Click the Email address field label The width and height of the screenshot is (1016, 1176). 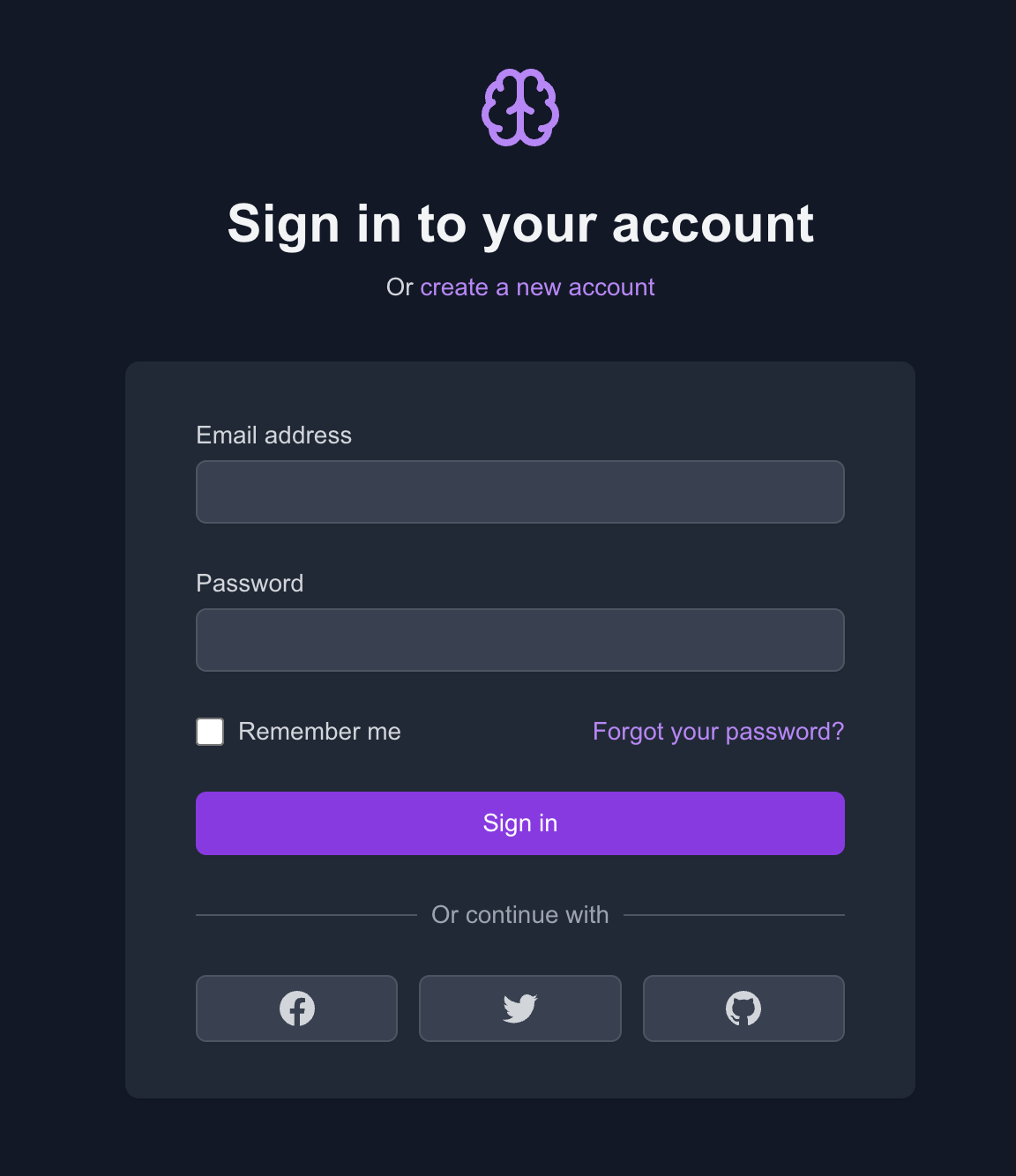pyautogui.click(x=274, y=435)
